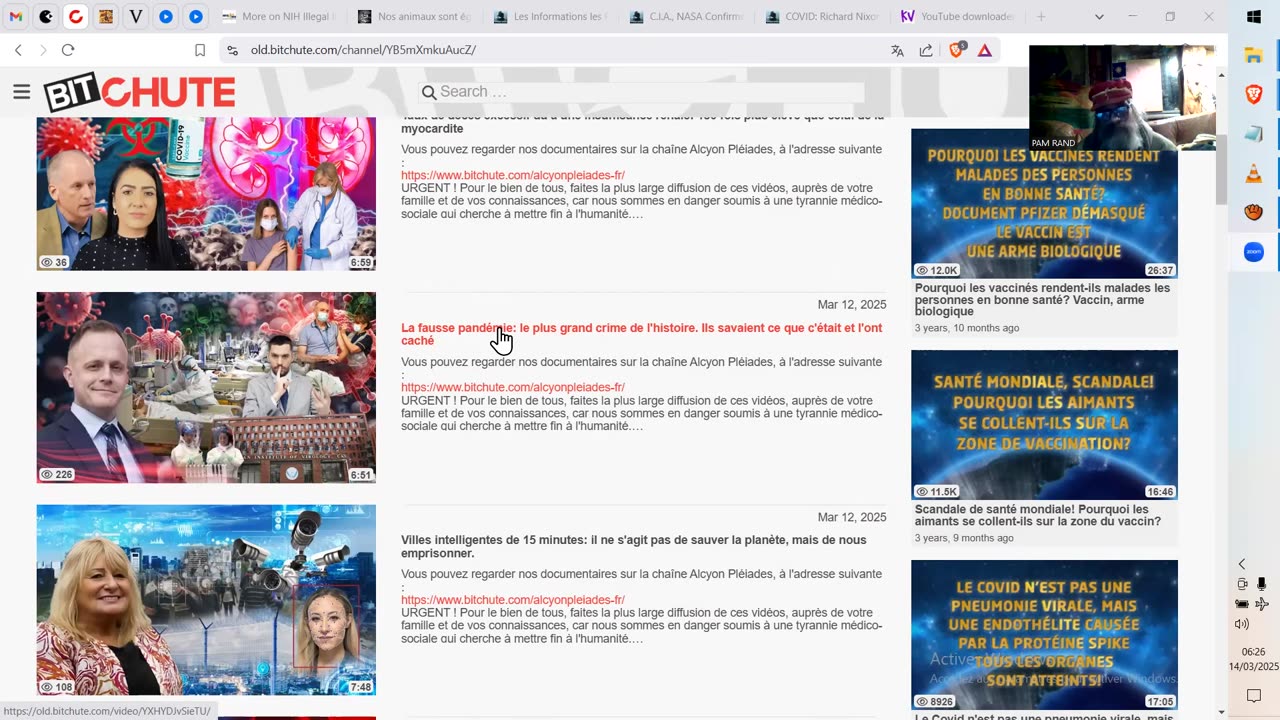Click the page vertical scrollbar thumb
This screenshot has height=720, width=1280.
(1221, 168)
